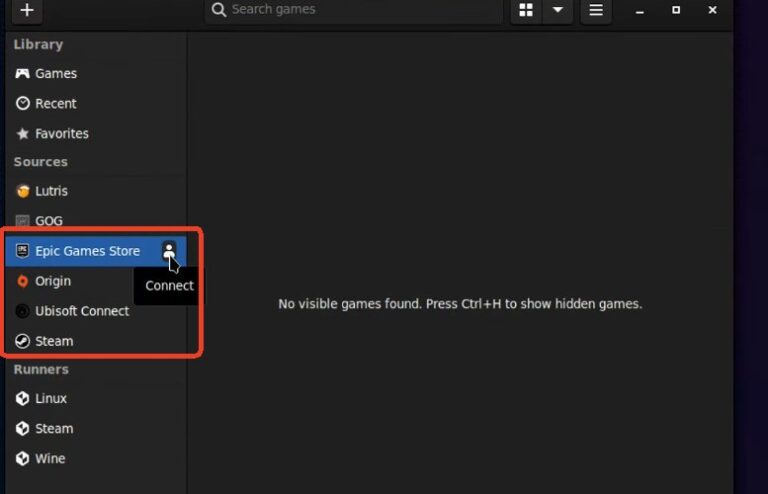Select the Wine runner
The image size is (768, 494).
pyautogui.click(x=96, y=458)
